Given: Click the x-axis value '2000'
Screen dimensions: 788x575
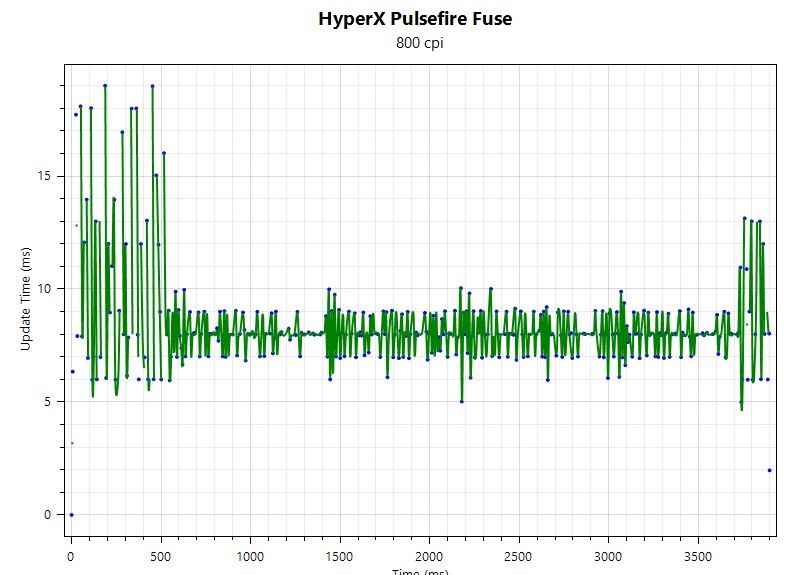Looking at the screenshot, I should (x=429, y=557).
